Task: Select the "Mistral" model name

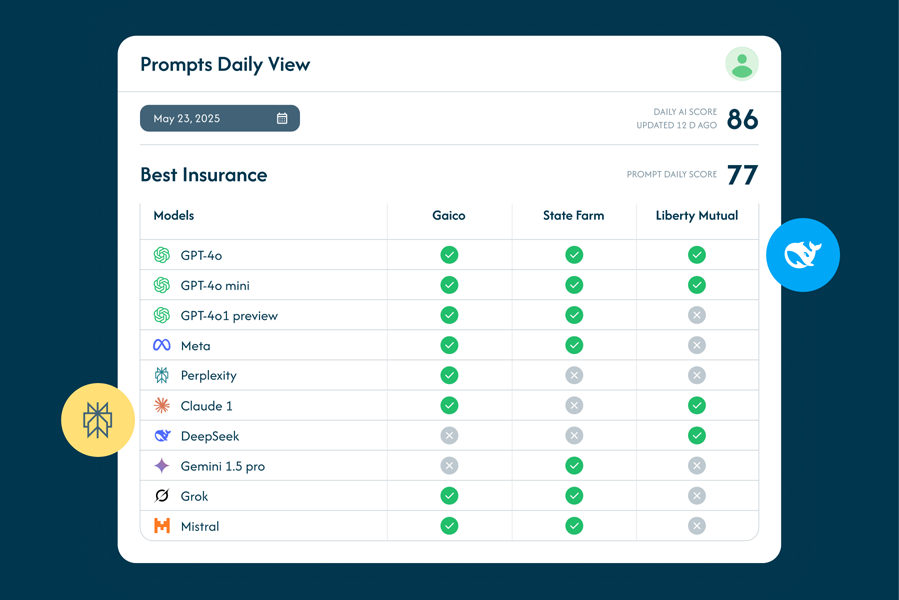Action: point(200,527)
